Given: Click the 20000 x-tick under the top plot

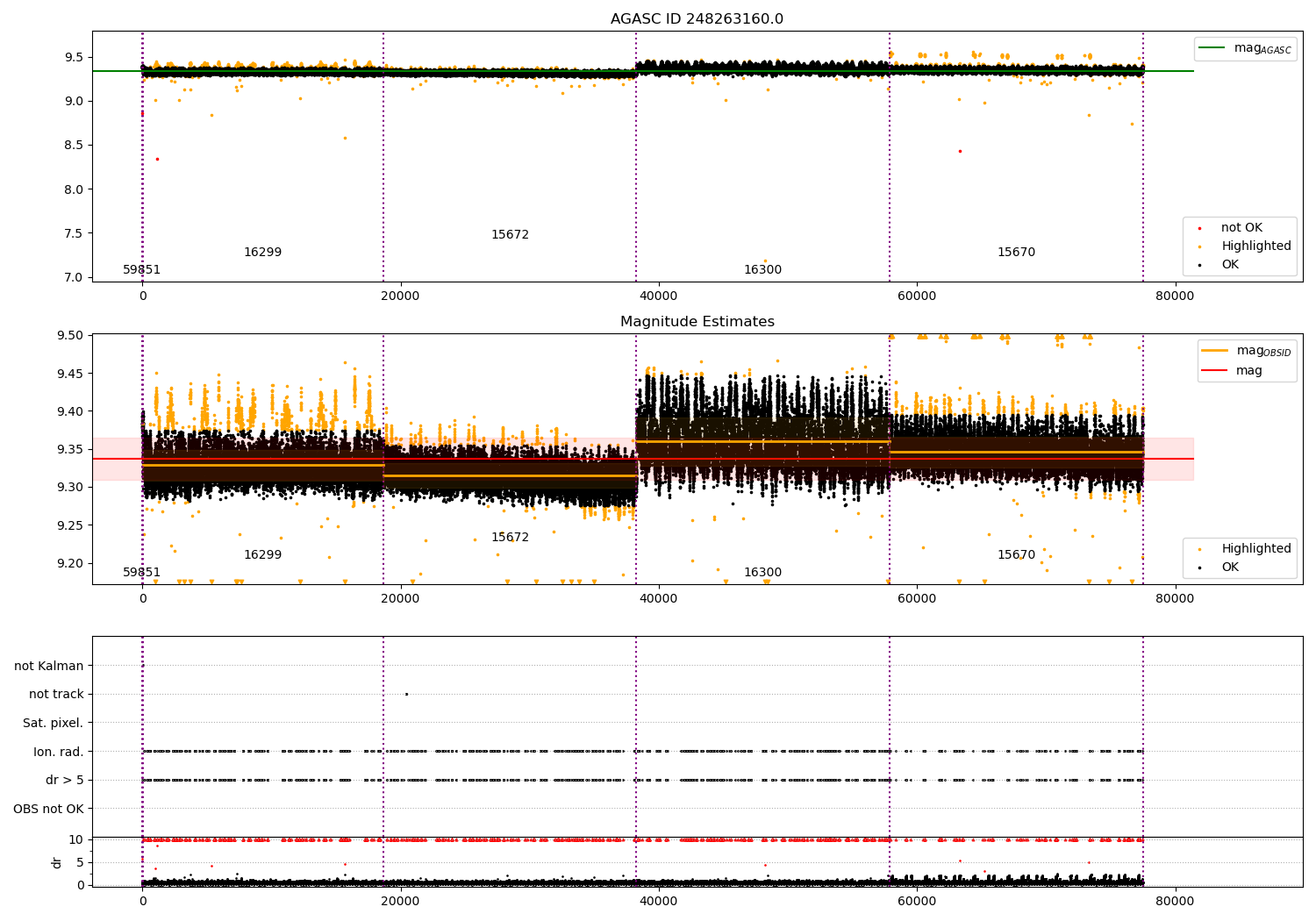Looking at the screenshot, I should tap(400, 296).
